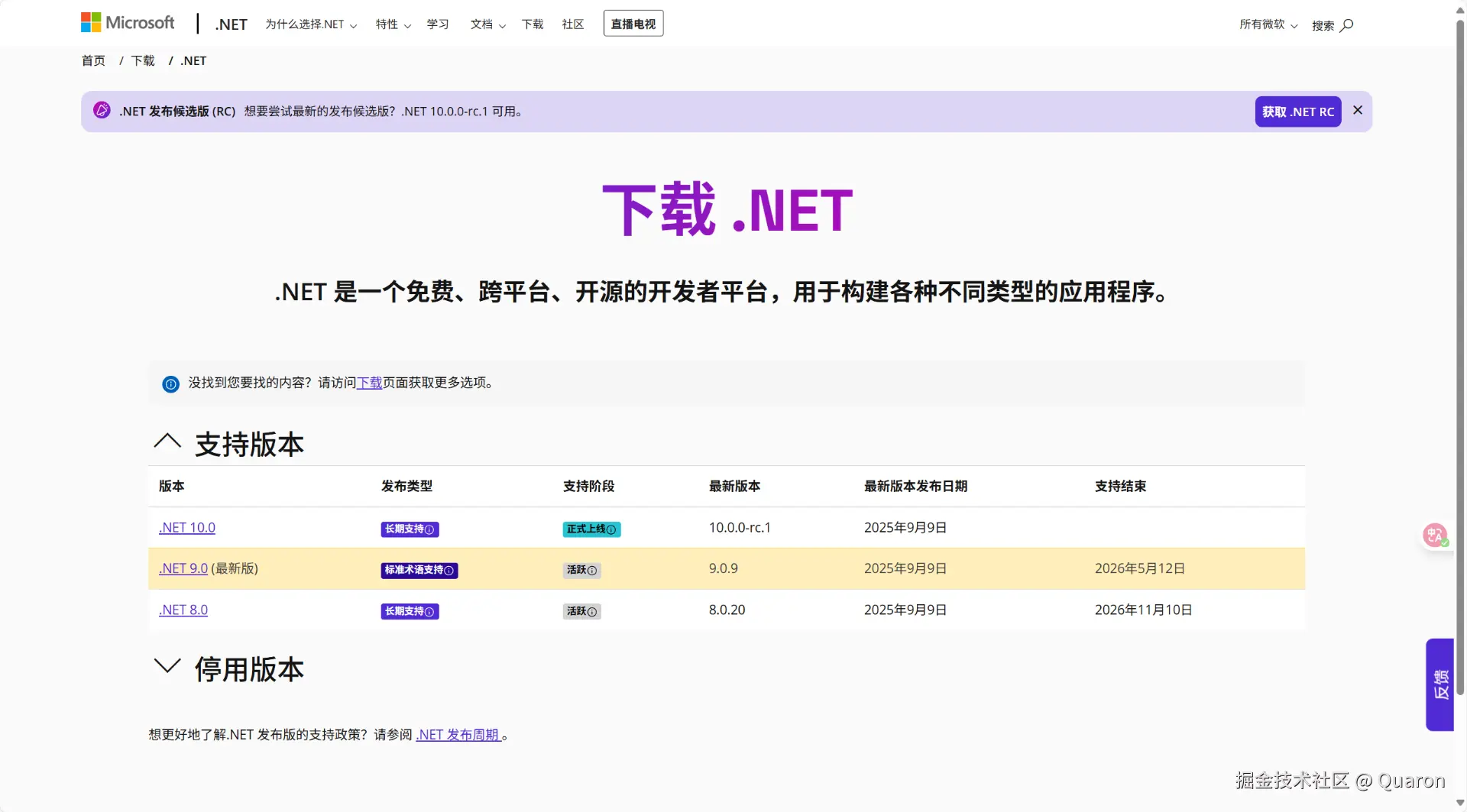Open the 为什么选择.NET dropdown menu
Screen dimensions: 1467x812
tap(311, 24)
